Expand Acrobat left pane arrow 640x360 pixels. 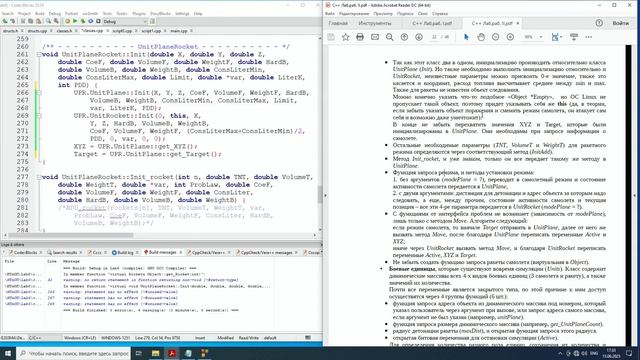pyautogui.click(x=325, y=196)
